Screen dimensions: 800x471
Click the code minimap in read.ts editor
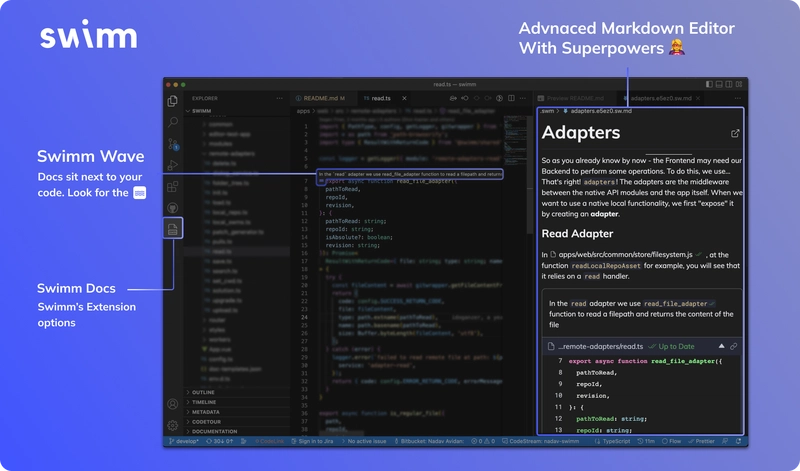pos(515,140)
